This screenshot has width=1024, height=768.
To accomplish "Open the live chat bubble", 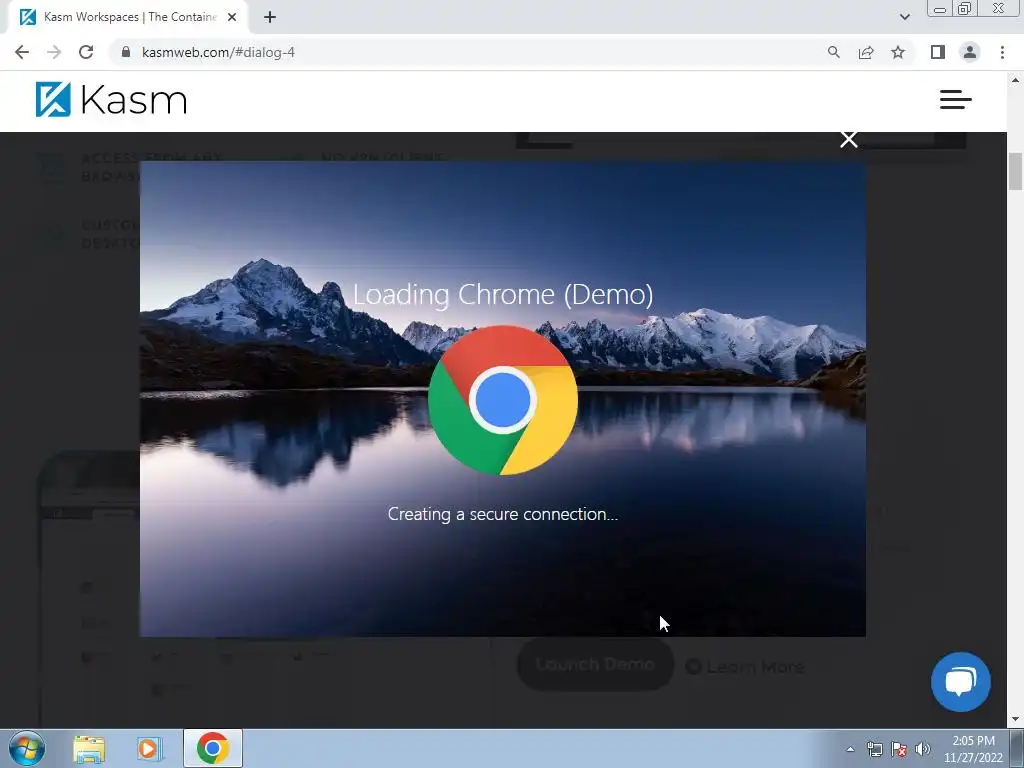I will click(961, 682).
